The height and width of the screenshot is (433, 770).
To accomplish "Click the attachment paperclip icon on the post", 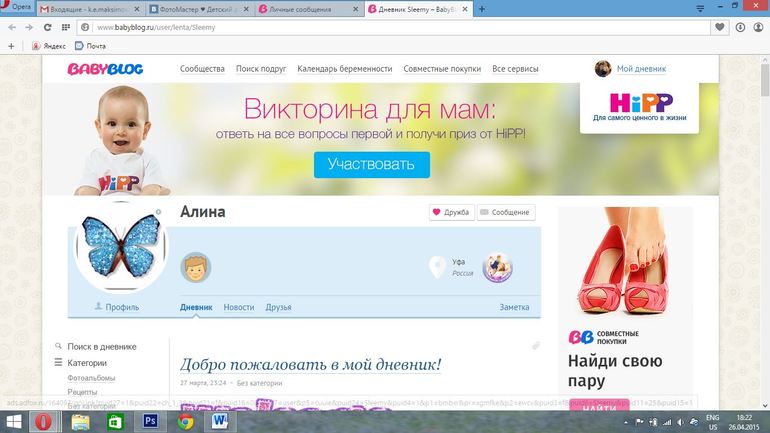I will click(536, 345).
